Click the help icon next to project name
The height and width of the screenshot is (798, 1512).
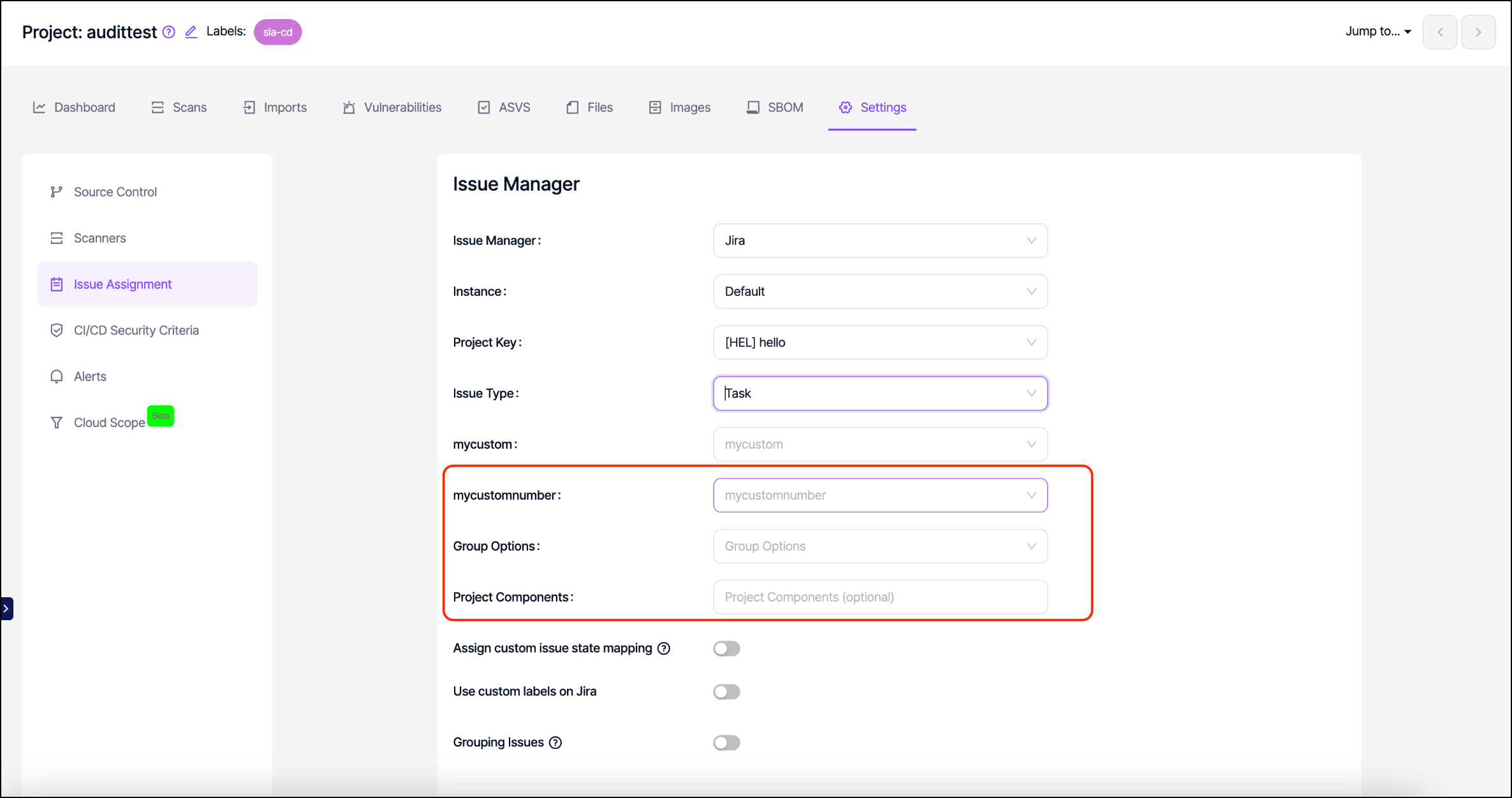pos(168,32)
